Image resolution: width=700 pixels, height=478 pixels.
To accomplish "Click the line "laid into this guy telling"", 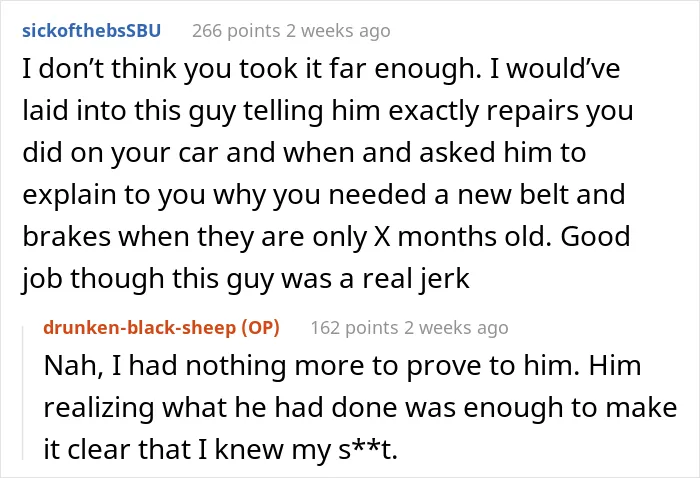I will pyautogui.click(x=328, y=111).
